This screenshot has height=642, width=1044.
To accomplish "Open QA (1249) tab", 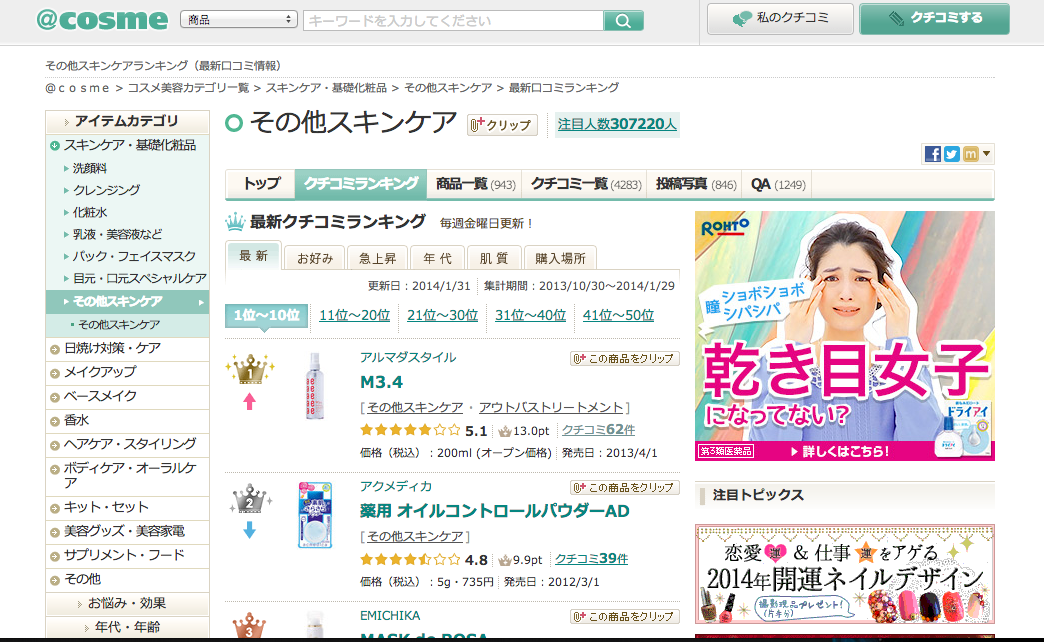I will coord(778,184).
